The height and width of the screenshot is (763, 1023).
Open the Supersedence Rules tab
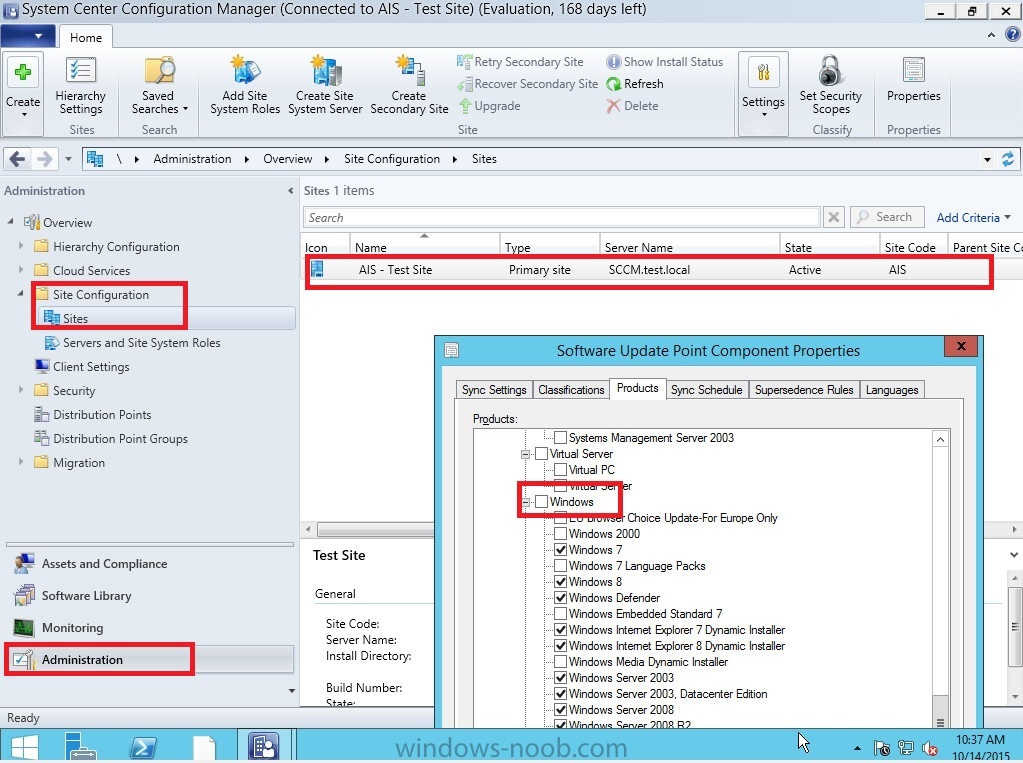tap(804, 390)
